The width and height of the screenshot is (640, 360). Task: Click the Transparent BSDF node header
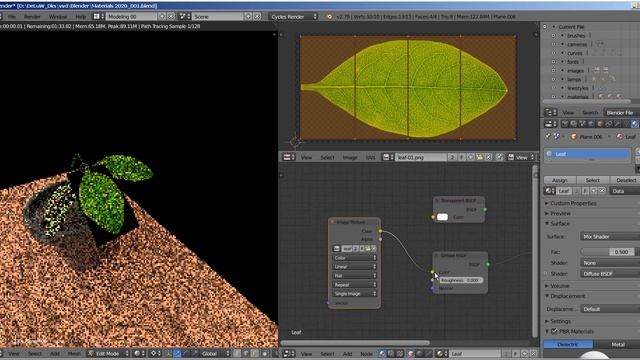[459, 200]
